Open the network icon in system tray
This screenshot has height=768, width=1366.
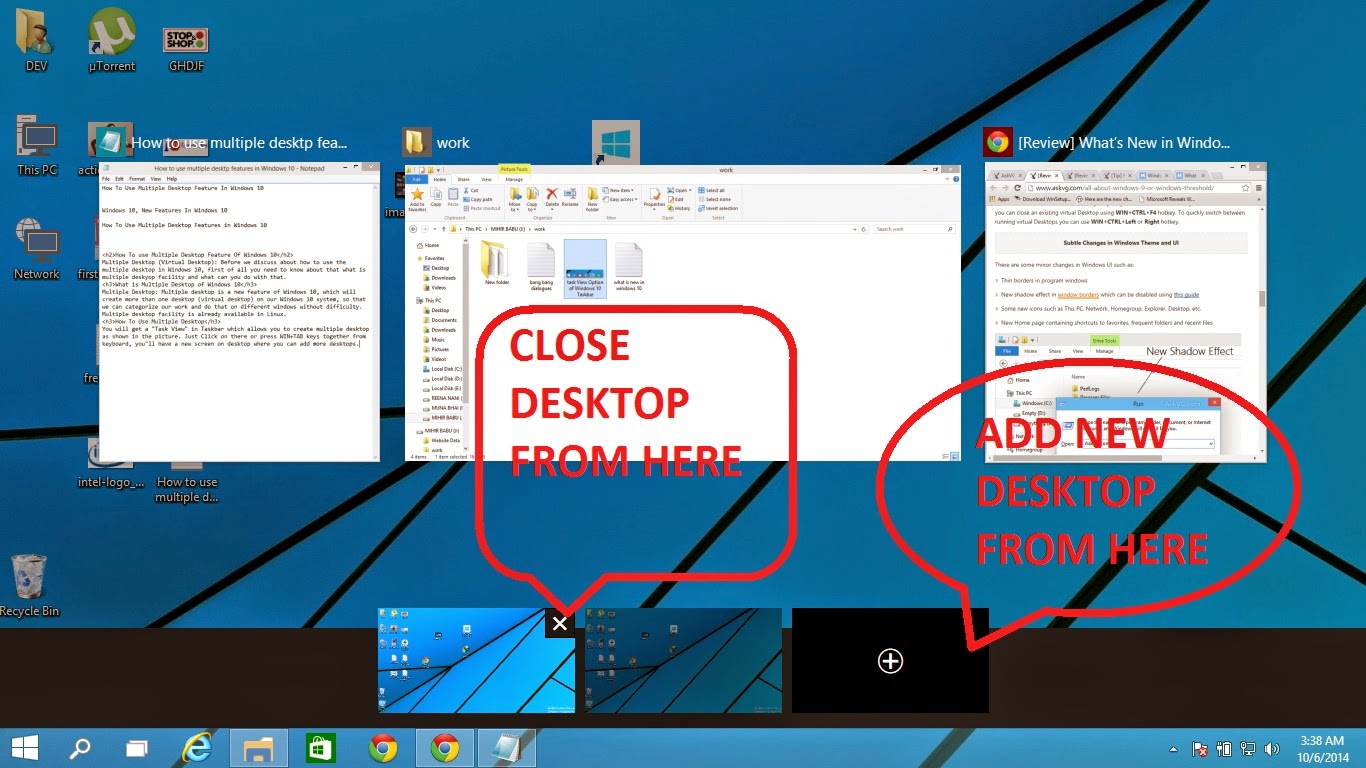pos(1248,749)
